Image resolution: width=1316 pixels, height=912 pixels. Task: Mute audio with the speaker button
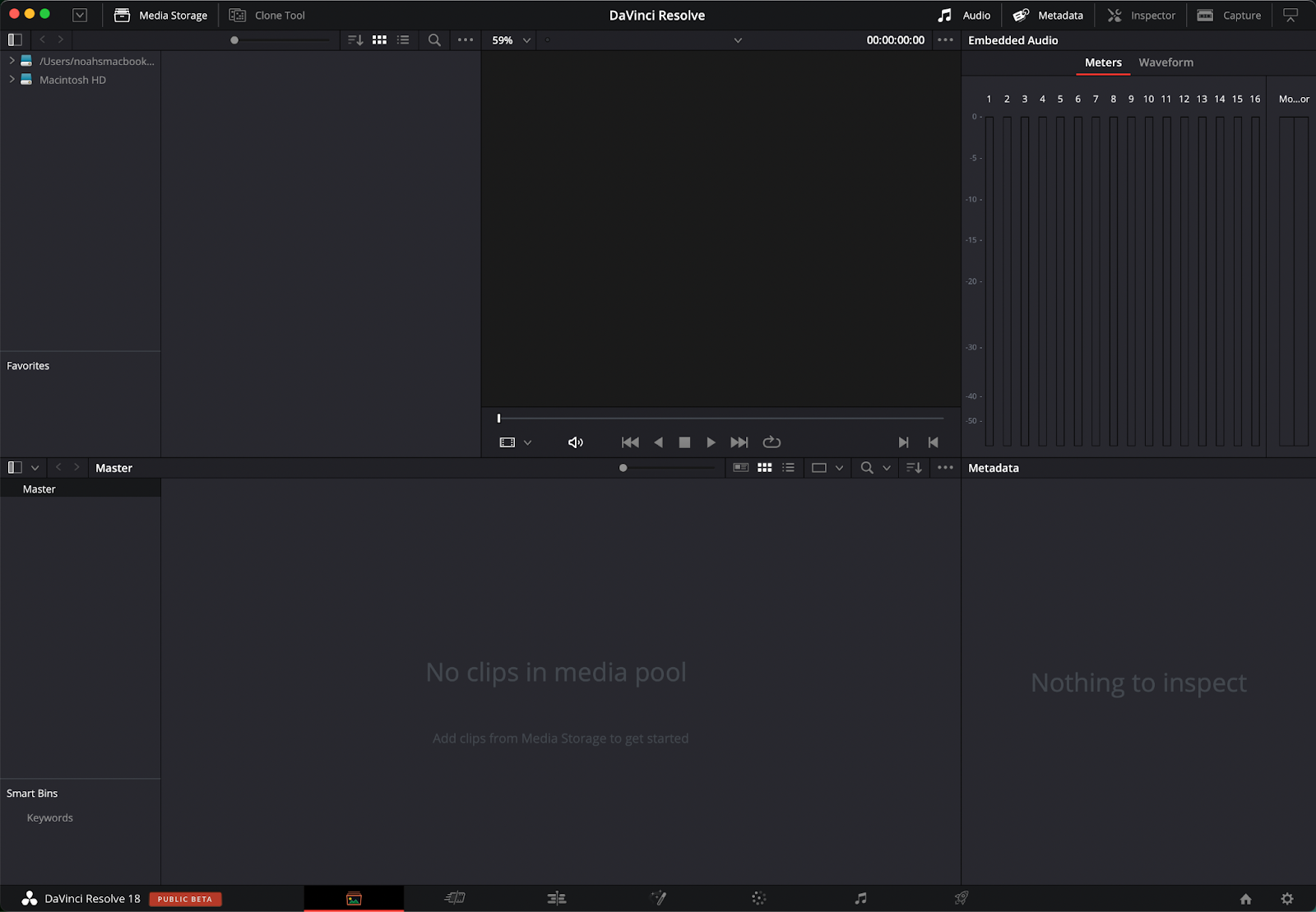[x=575, y=442]
